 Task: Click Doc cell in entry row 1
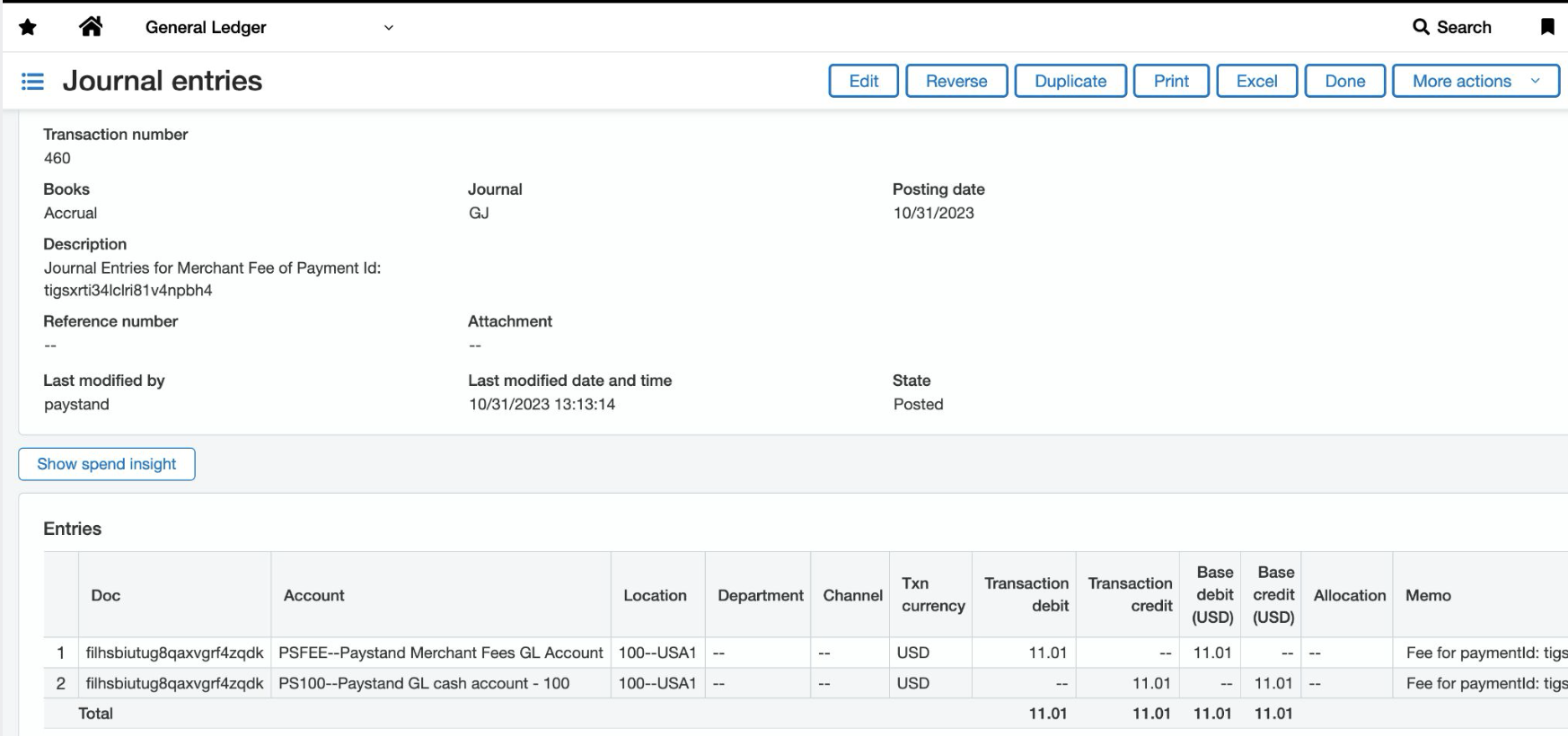click(x=174, y=653)
